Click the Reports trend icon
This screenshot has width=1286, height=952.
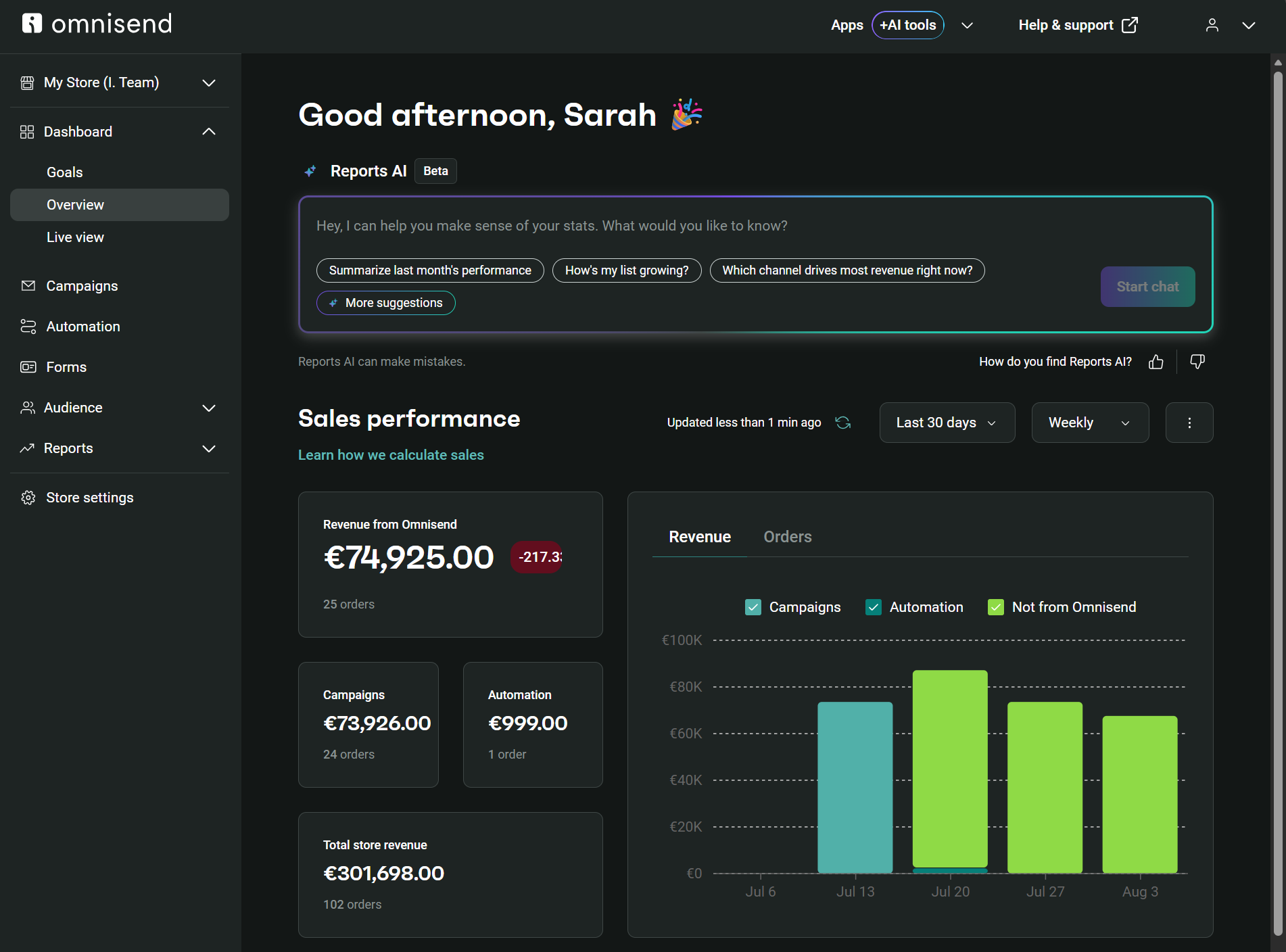click(27, 448)
